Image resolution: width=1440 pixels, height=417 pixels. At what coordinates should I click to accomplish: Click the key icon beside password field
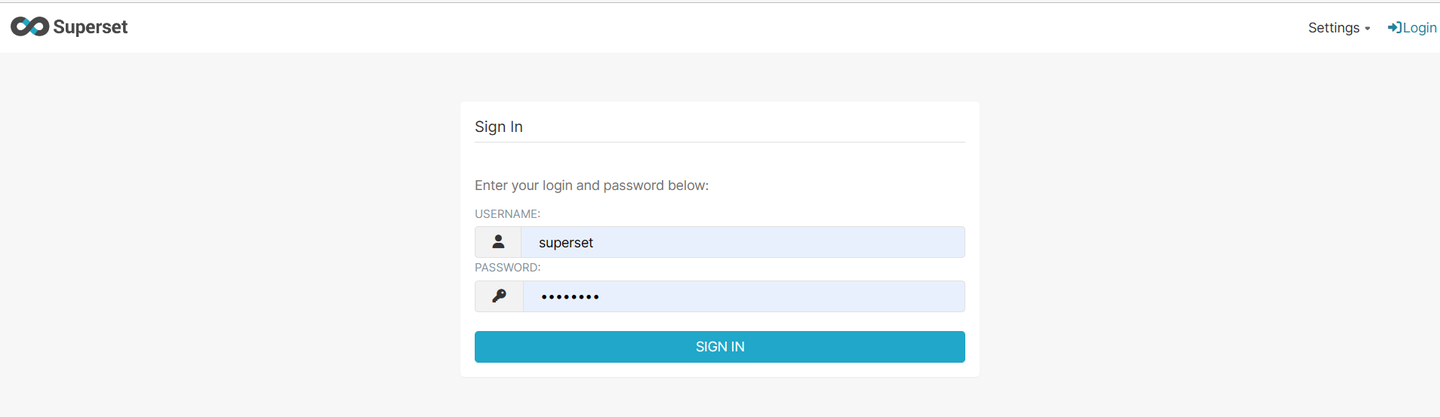[x=499, y=296]
